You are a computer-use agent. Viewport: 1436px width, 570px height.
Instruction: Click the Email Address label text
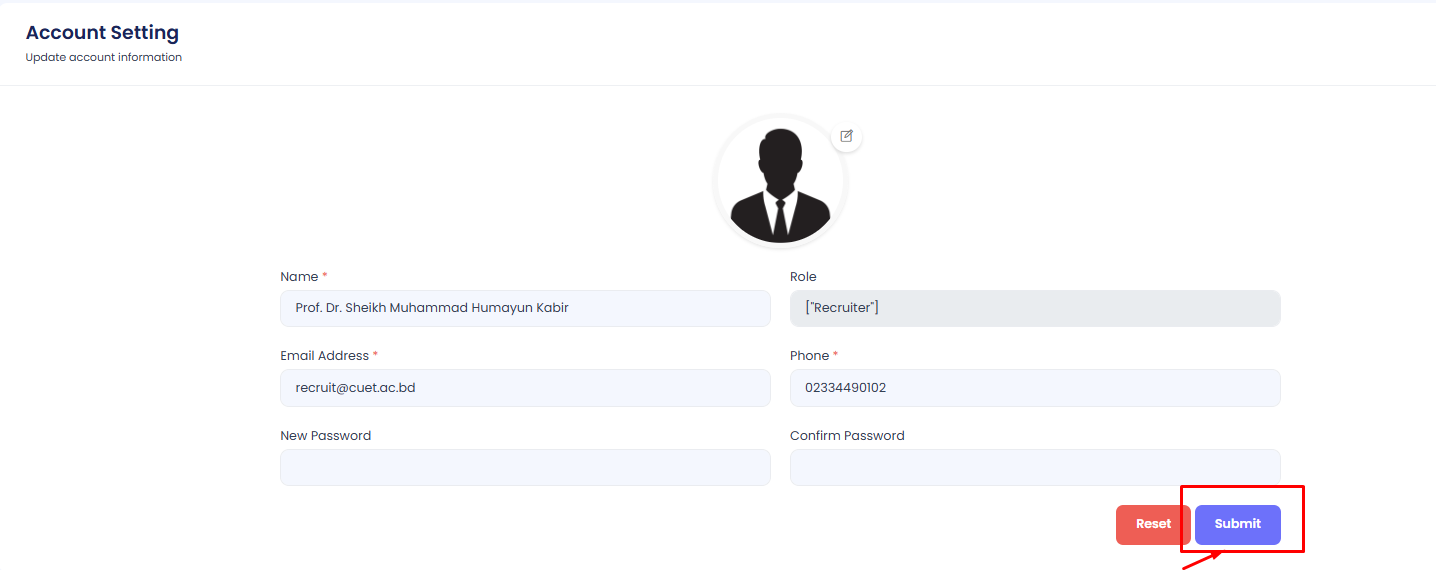324,356
